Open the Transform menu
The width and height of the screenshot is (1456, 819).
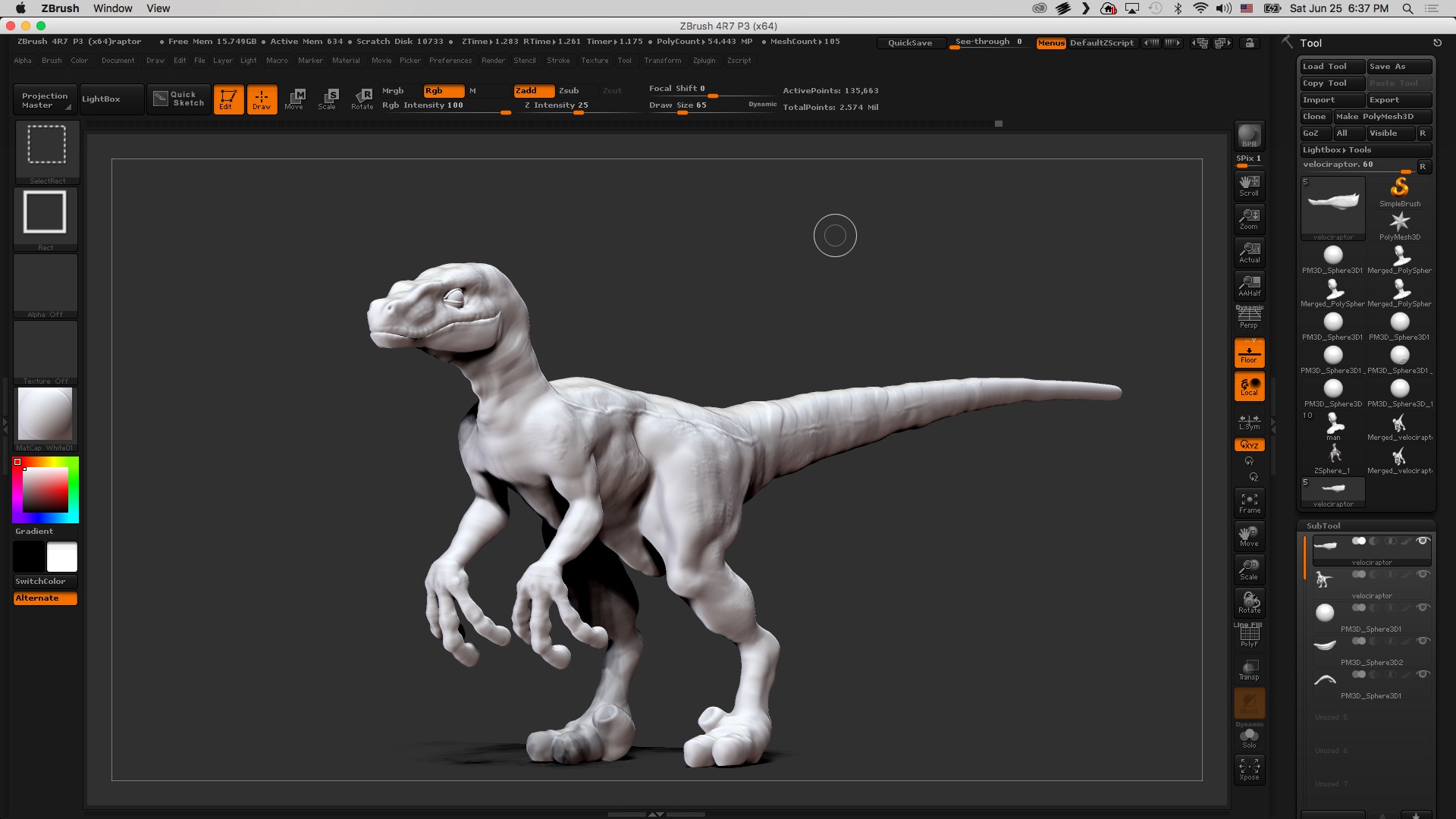coord(663,61)
